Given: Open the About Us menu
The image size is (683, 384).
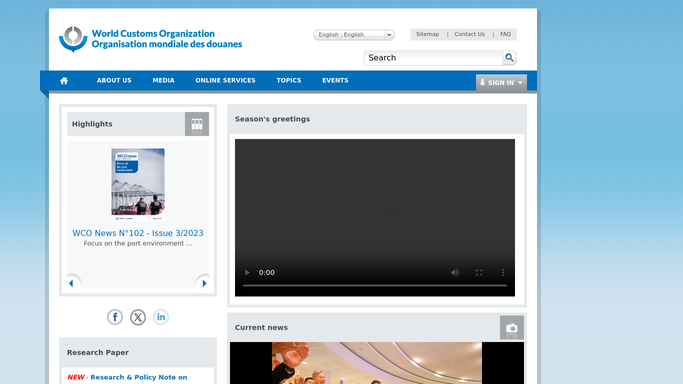Looking at the screenshot, I should [x=114, y=81].
